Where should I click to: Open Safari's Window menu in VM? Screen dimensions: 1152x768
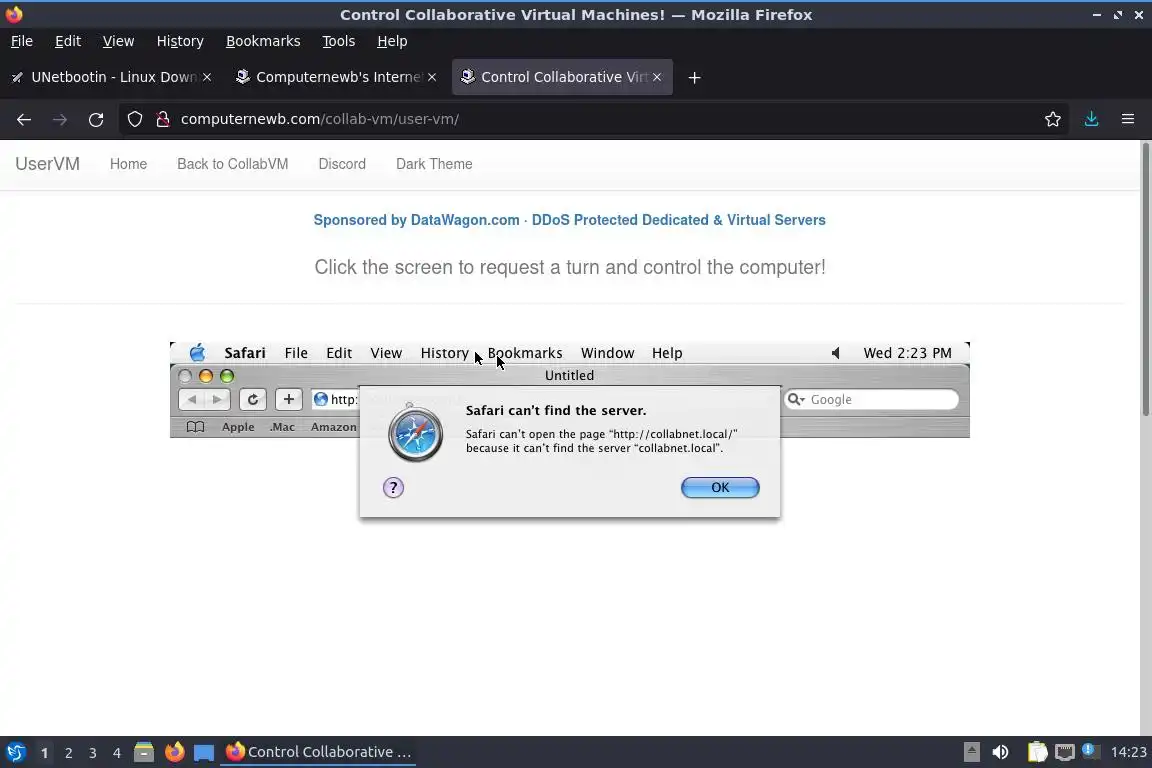pos(608,353)
